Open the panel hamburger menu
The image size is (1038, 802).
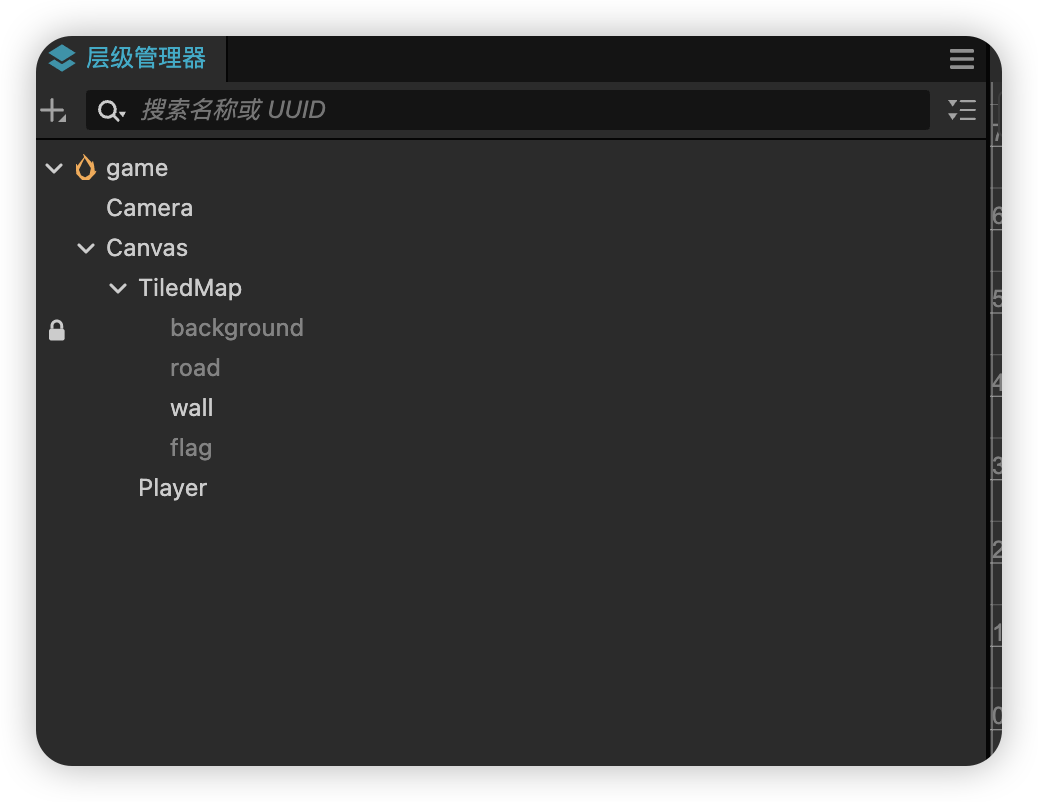[961, 59]
